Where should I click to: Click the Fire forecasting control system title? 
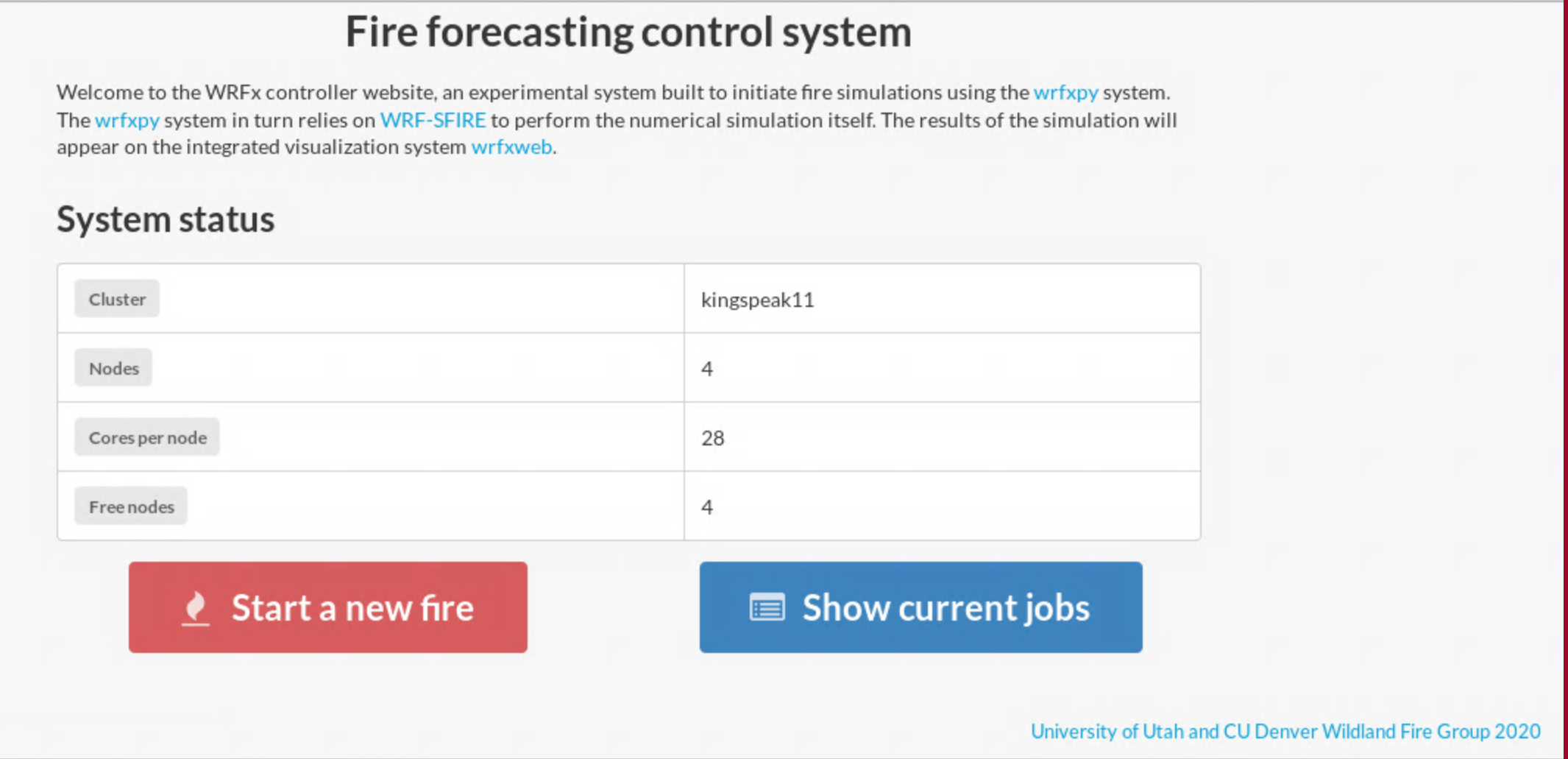pyautogui.click(x=628, y=32)
